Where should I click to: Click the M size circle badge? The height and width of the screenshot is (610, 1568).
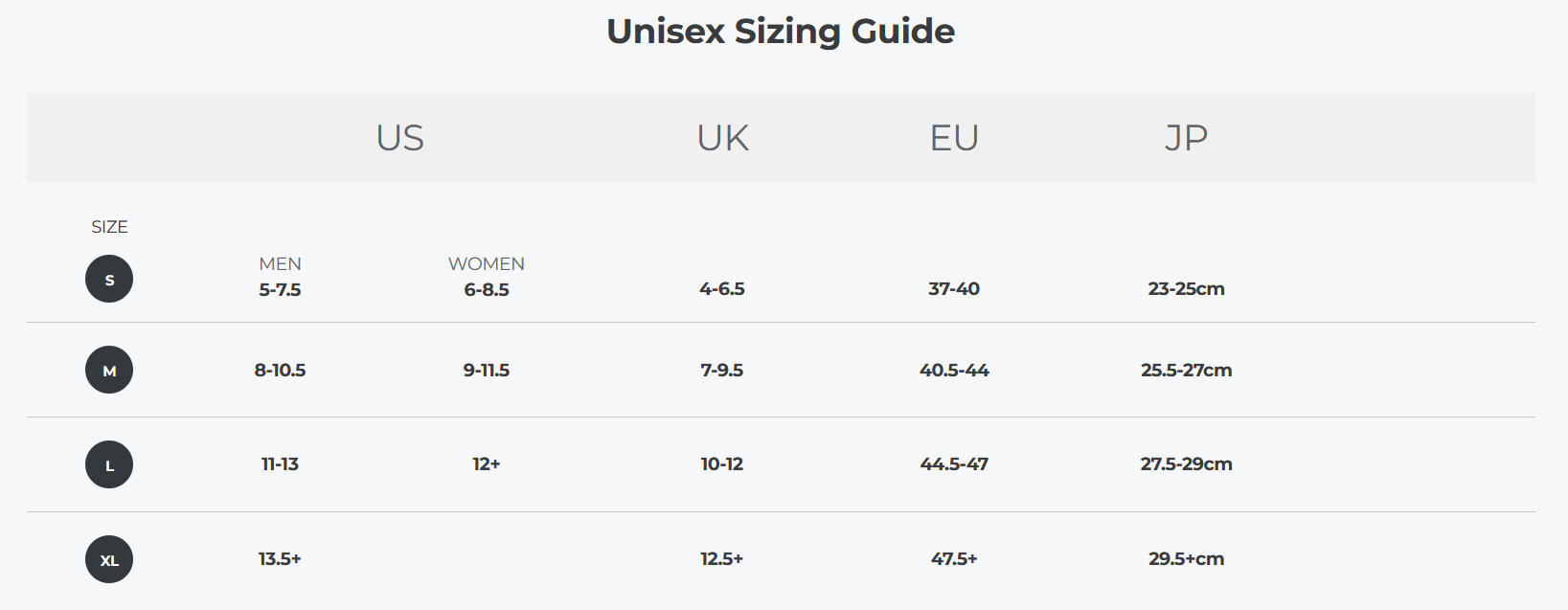click(109, 371)
